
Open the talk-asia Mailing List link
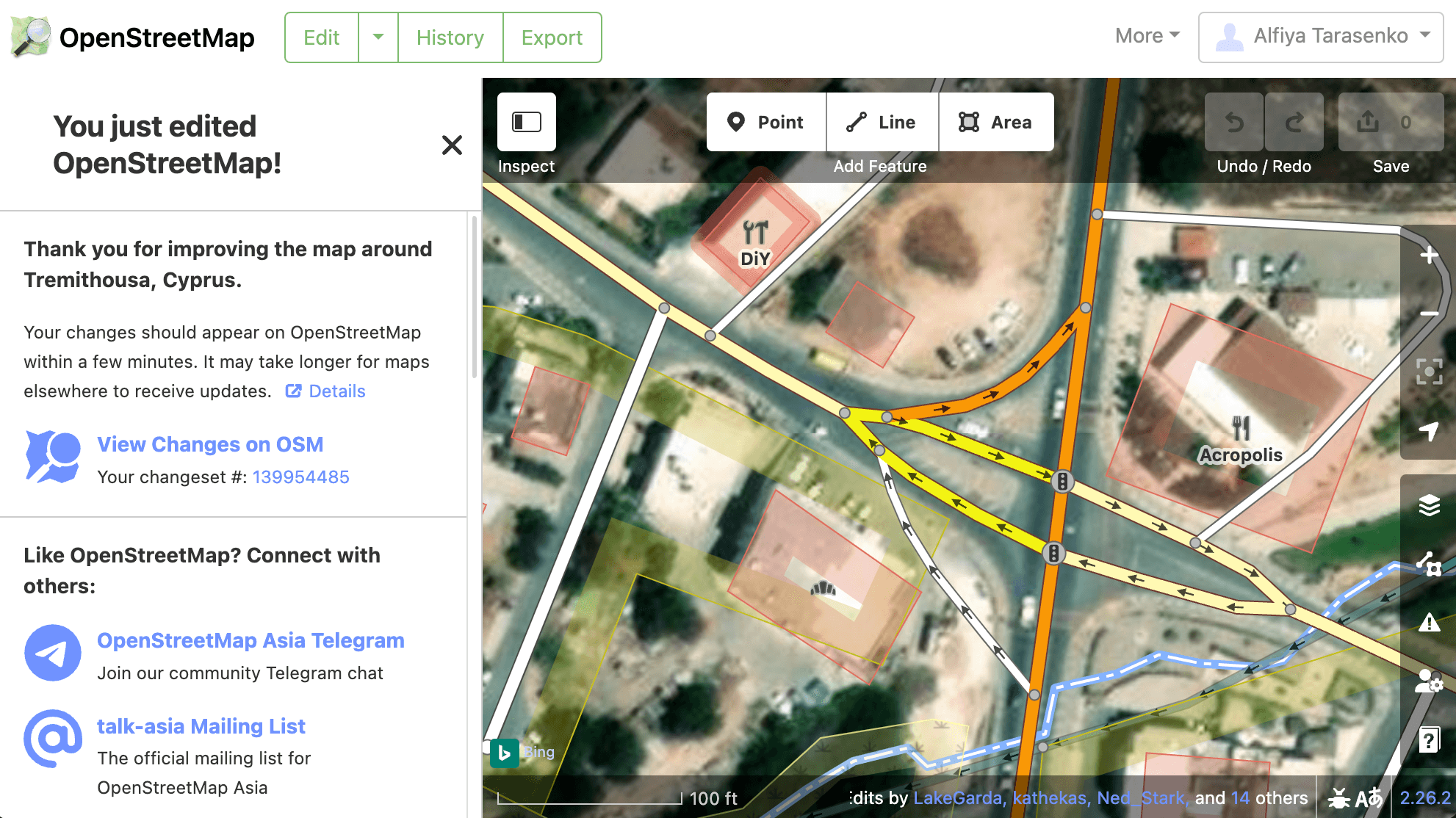(201, 726)
